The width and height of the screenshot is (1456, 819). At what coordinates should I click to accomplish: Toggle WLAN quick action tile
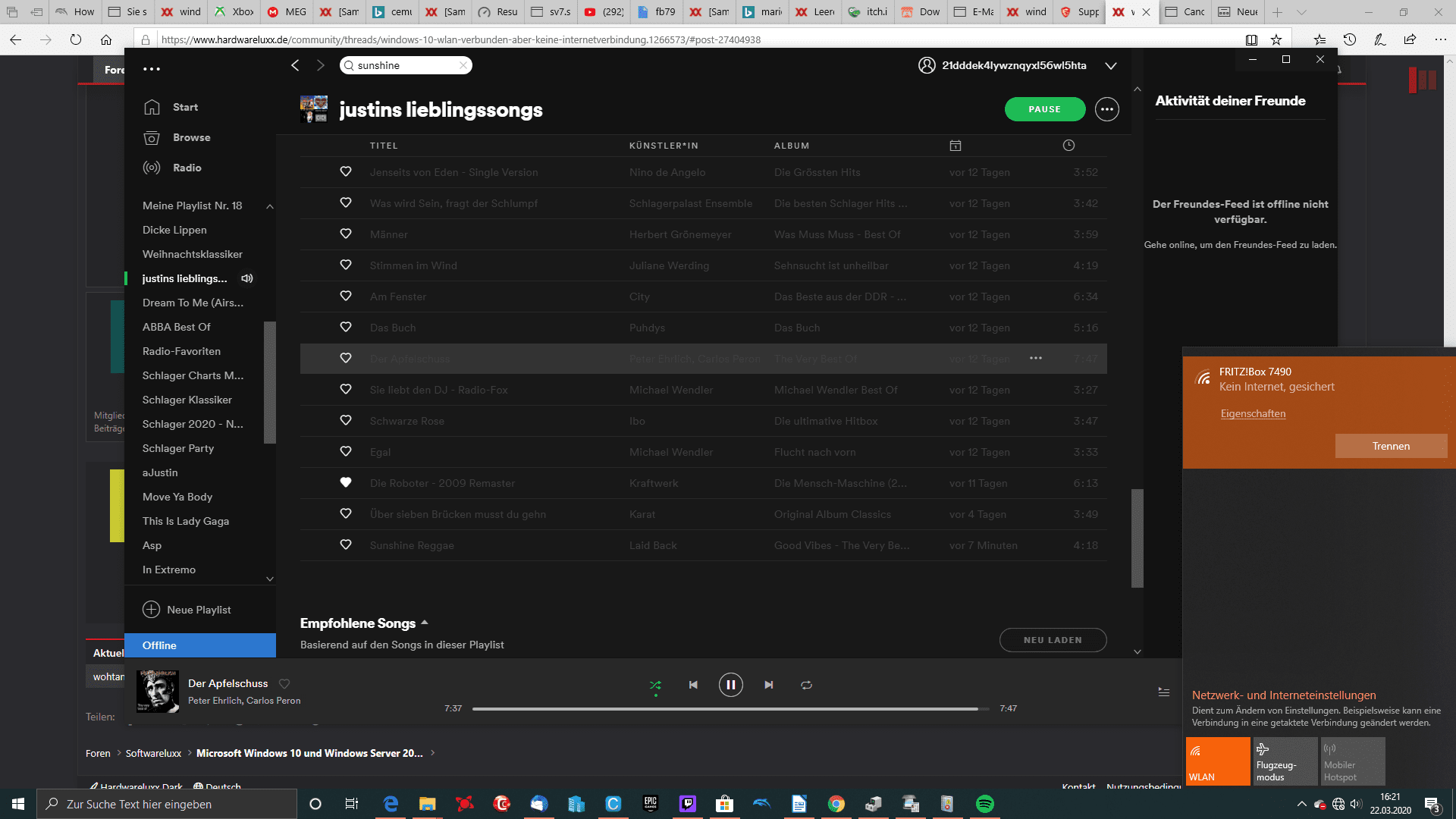coord(1218,761)
